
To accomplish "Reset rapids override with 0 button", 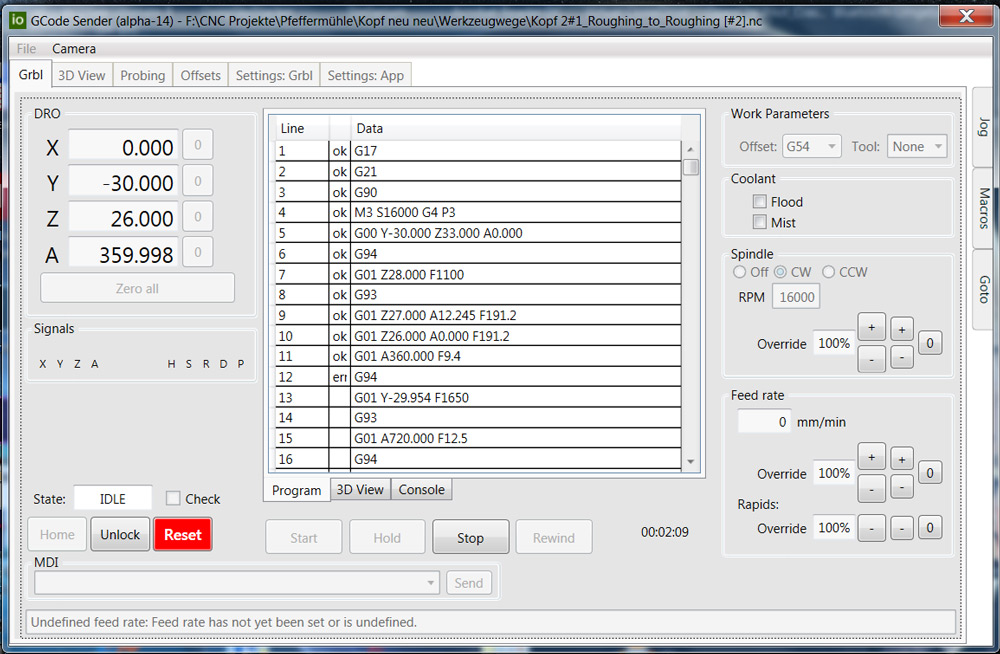I will click(x=929, y=528).
